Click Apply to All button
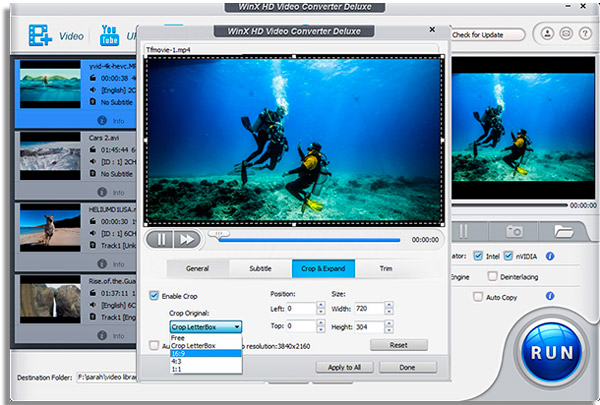 344,367
